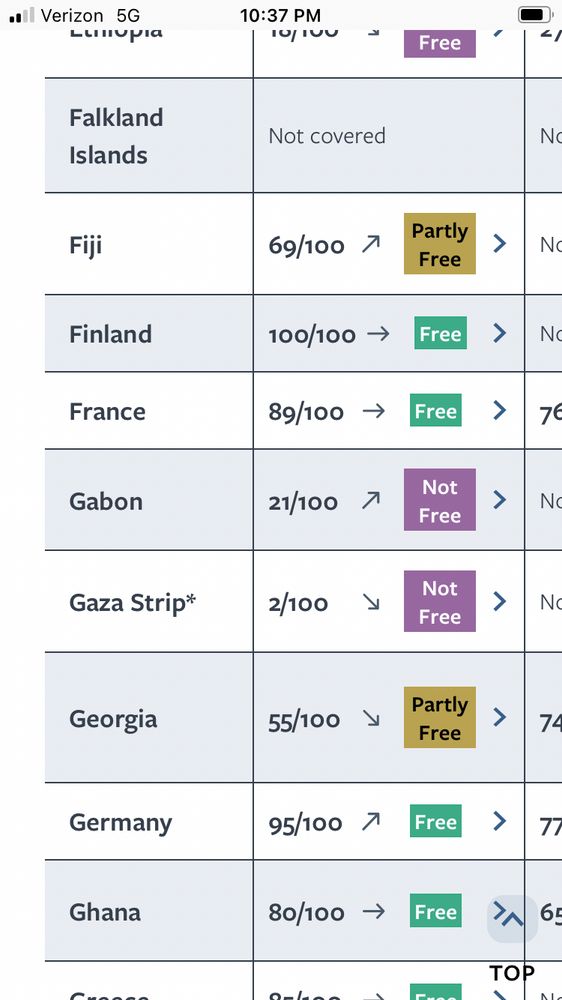Image resolution: width=562 pixels, height=1000 pixels.
Task: Click Finland's horizontal trend arrow icon
Action: point(378,334)
